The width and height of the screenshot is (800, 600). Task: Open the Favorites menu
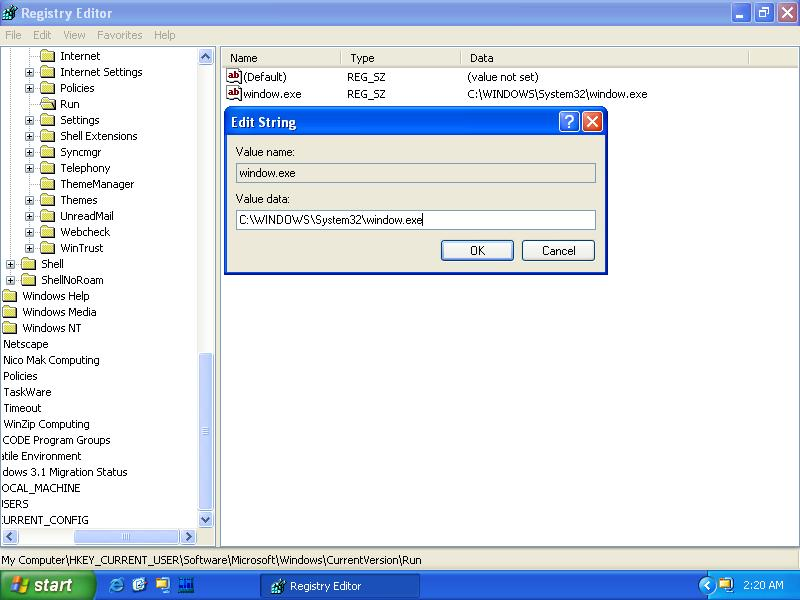(x=119, y=35)
